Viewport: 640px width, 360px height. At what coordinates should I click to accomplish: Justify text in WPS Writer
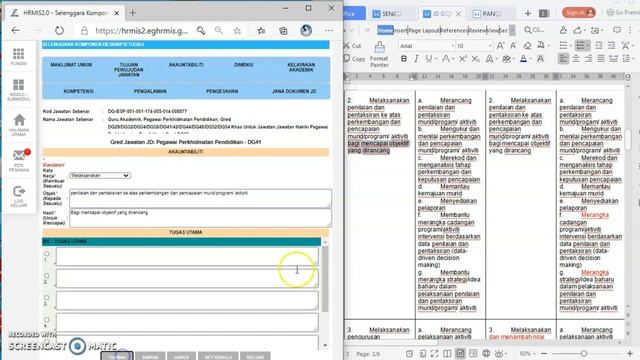601,59
